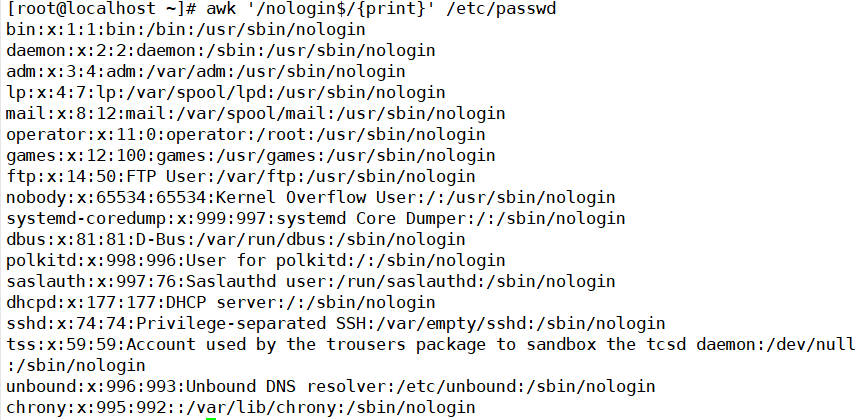This screenshot has width=857, height=420.
Task: Click the green terminal cursor at bottom
Action: coord(211,418)
